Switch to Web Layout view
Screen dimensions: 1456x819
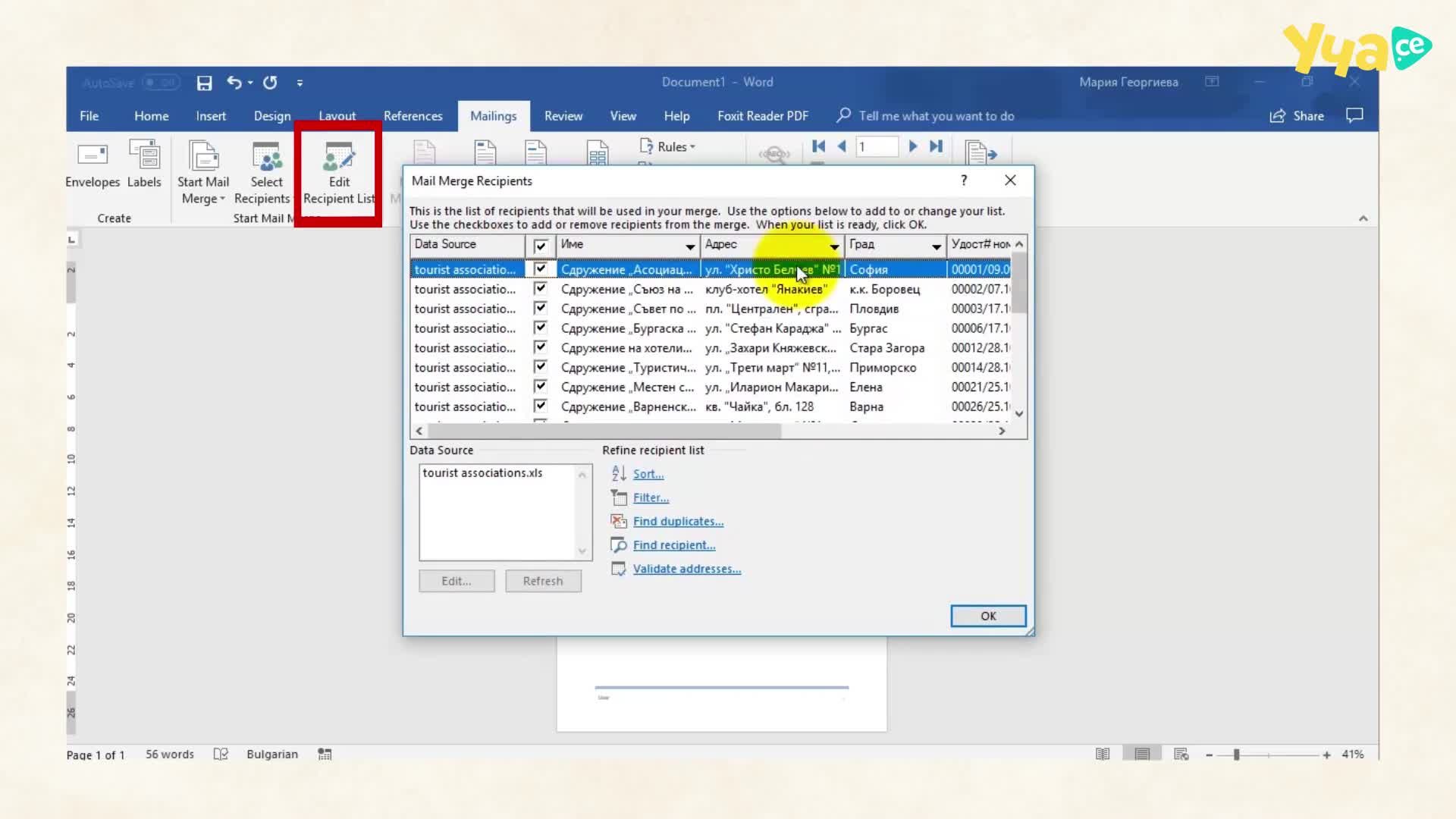click(1181, 754)
